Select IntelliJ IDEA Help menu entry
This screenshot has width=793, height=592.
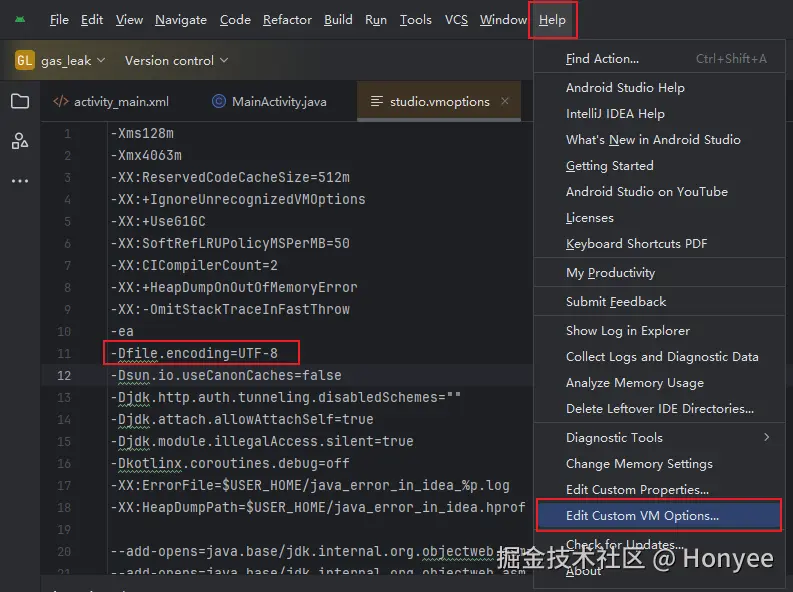tap(659, 114)
